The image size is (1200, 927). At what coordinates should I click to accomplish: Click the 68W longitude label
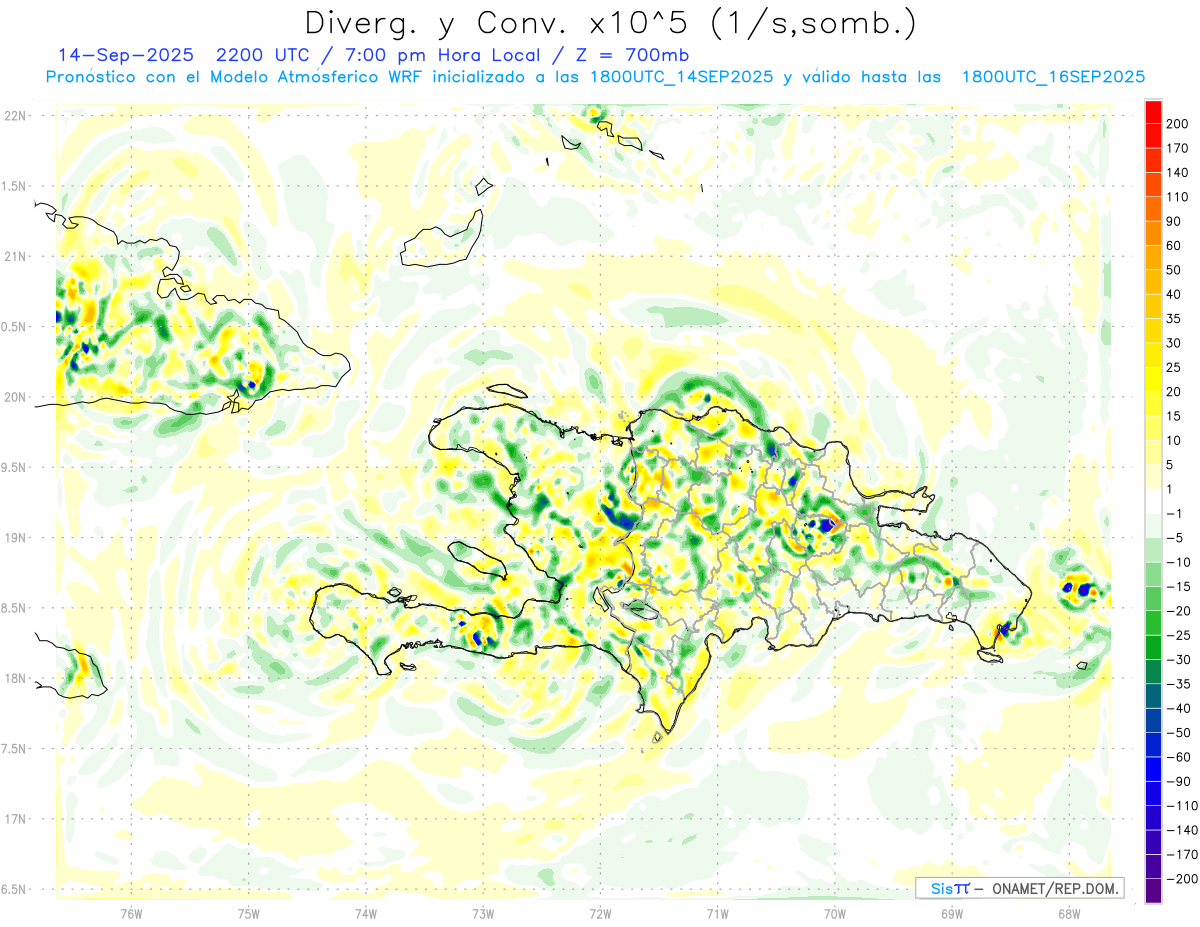pos(1069,913)
